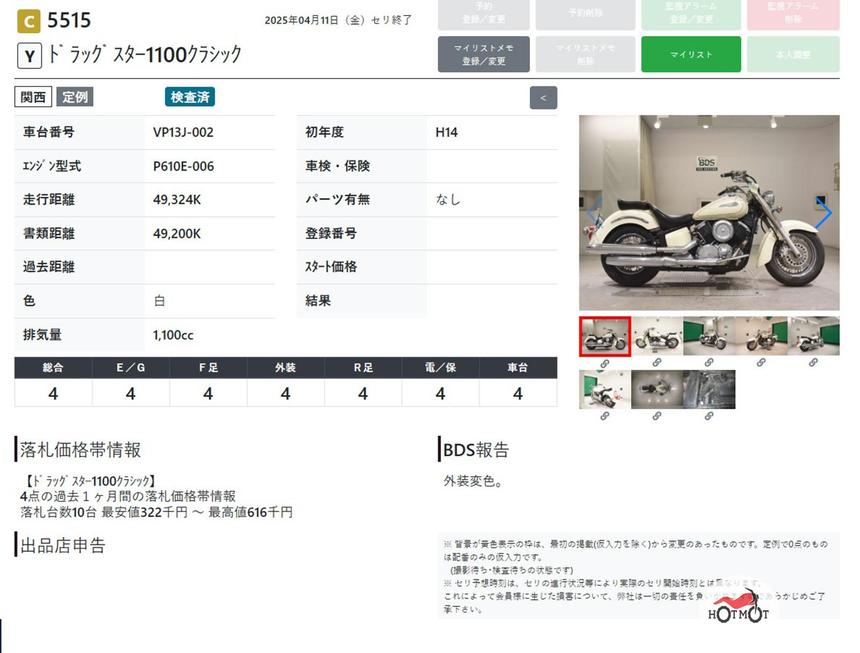
Task: Click link icon under last dark thumbnail
Action: (708, 416)
